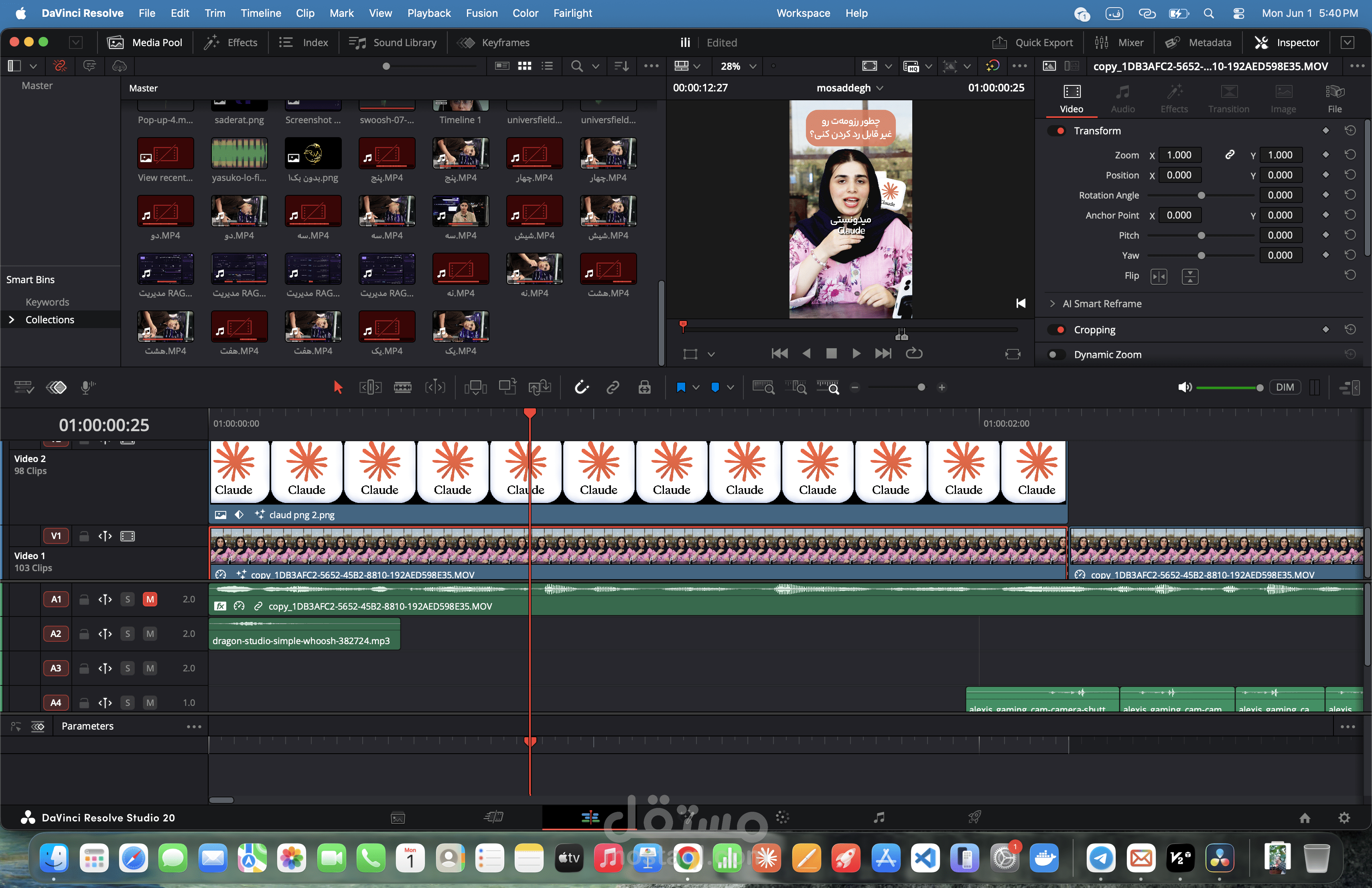1372x888 pixels.
Task: Open the mosaddegh timeline name dropdown
Action: point(880,87)
